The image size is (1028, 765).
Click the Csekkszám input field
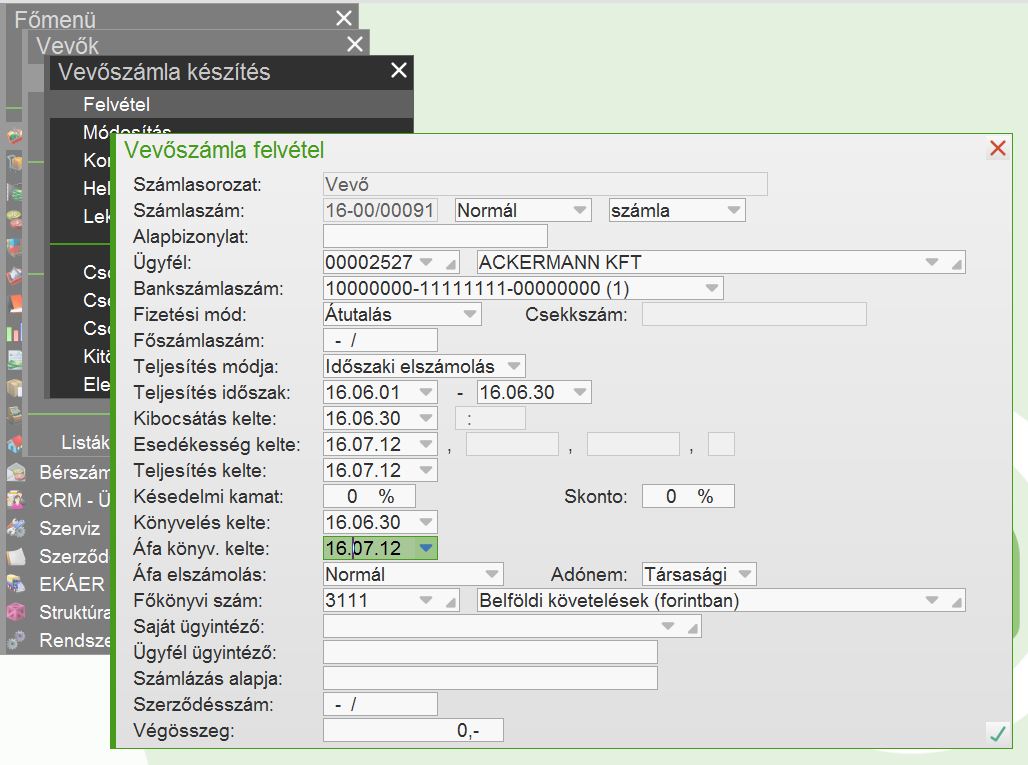pyautogui.click(x=754, y=314)
